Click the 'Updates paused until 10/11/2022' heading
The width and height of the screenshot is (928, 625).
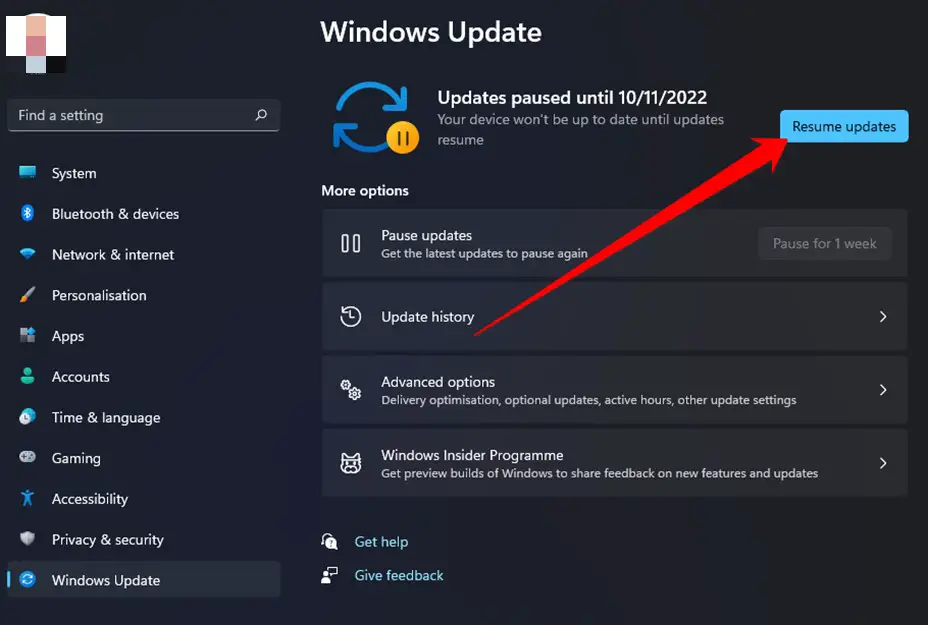click(572, 97)
